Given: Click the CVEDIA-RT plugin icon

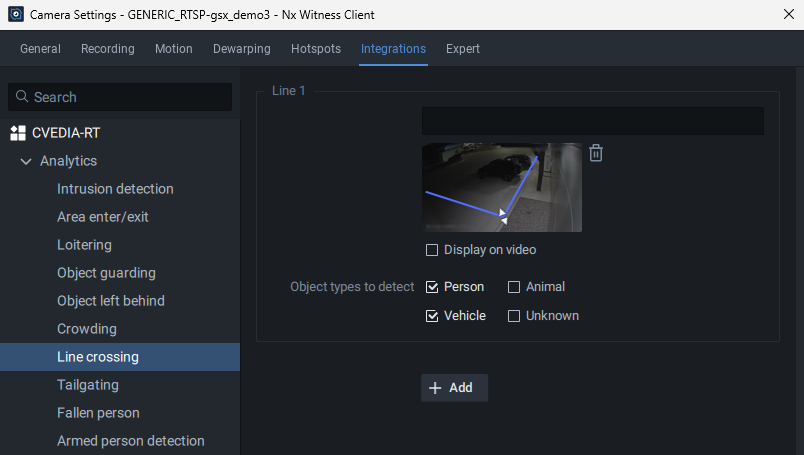Looking at the screenshot, I should pos(18,133).
